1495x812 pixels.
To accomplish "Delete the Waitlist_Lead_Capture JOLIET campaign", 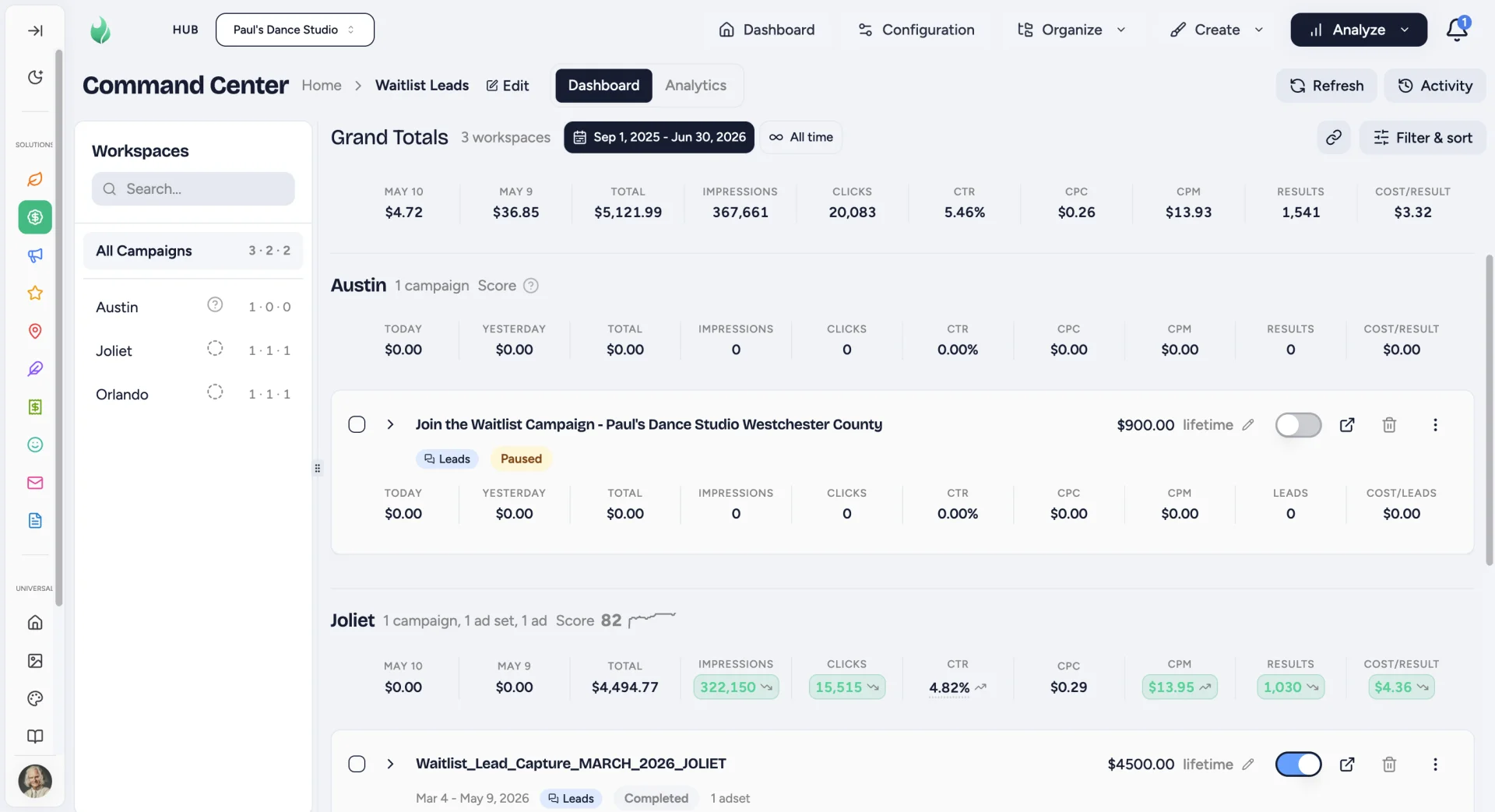I will (1389, 765).
